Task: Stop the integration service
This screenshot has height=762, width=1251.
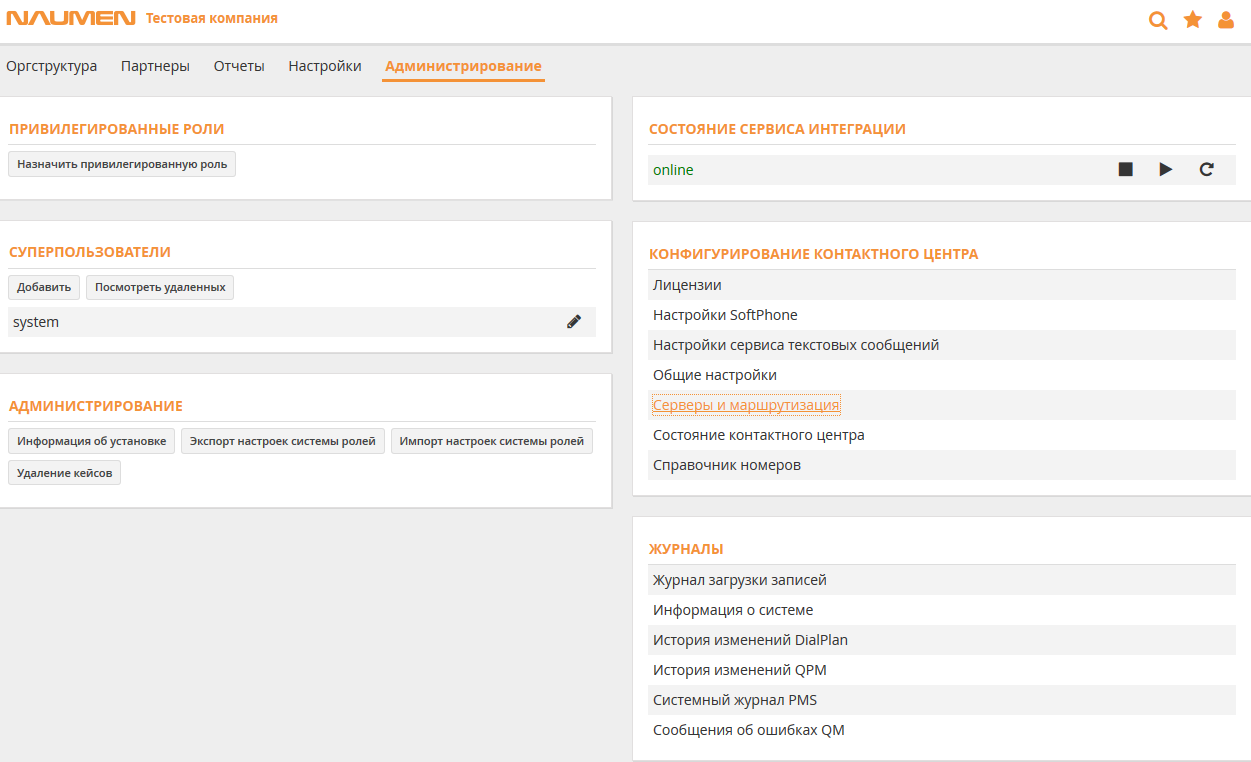Action: (x=1125, y=170)
